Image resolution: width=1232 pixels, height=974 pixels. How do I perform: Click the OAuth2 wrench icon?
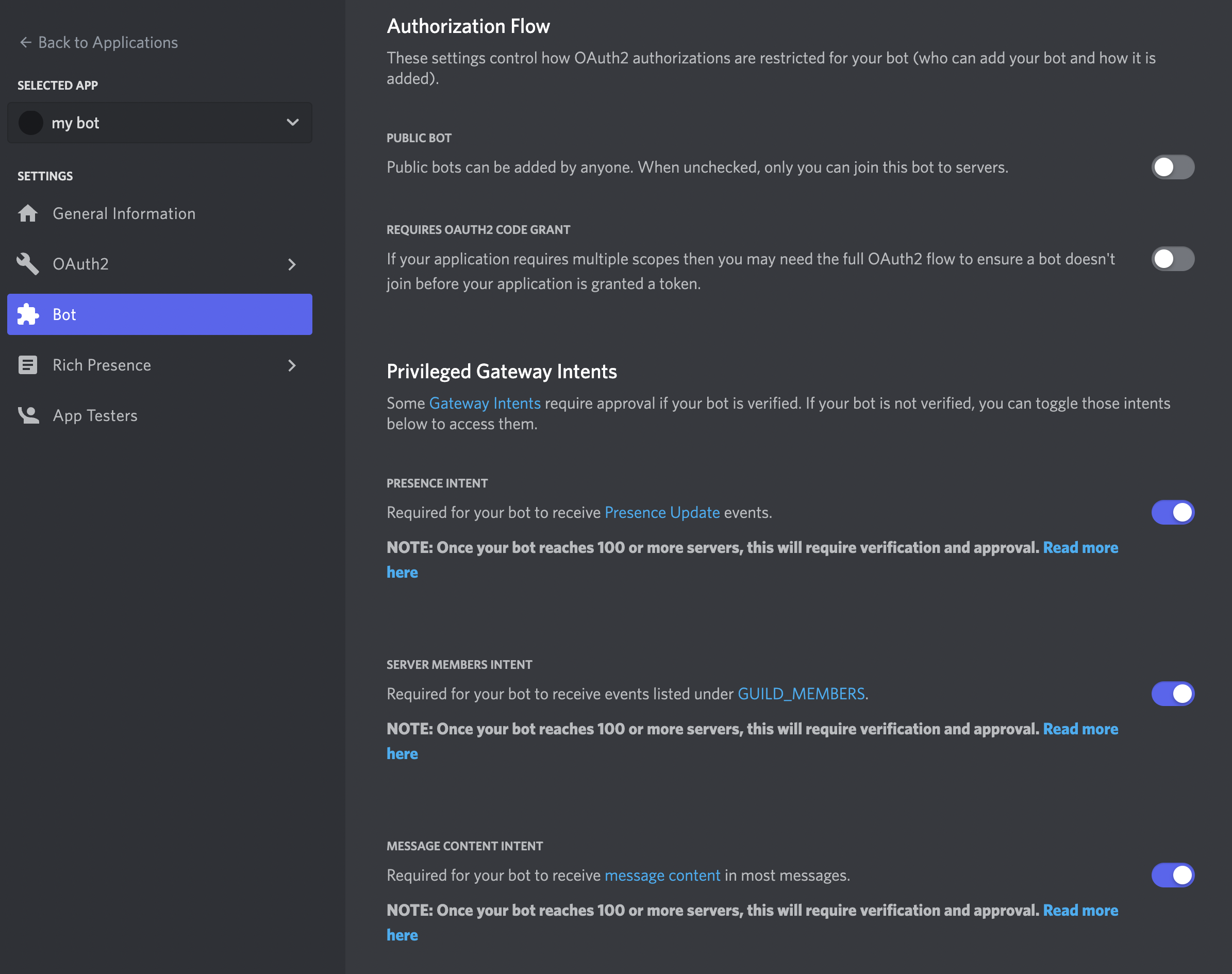click(x=27, y=264)
